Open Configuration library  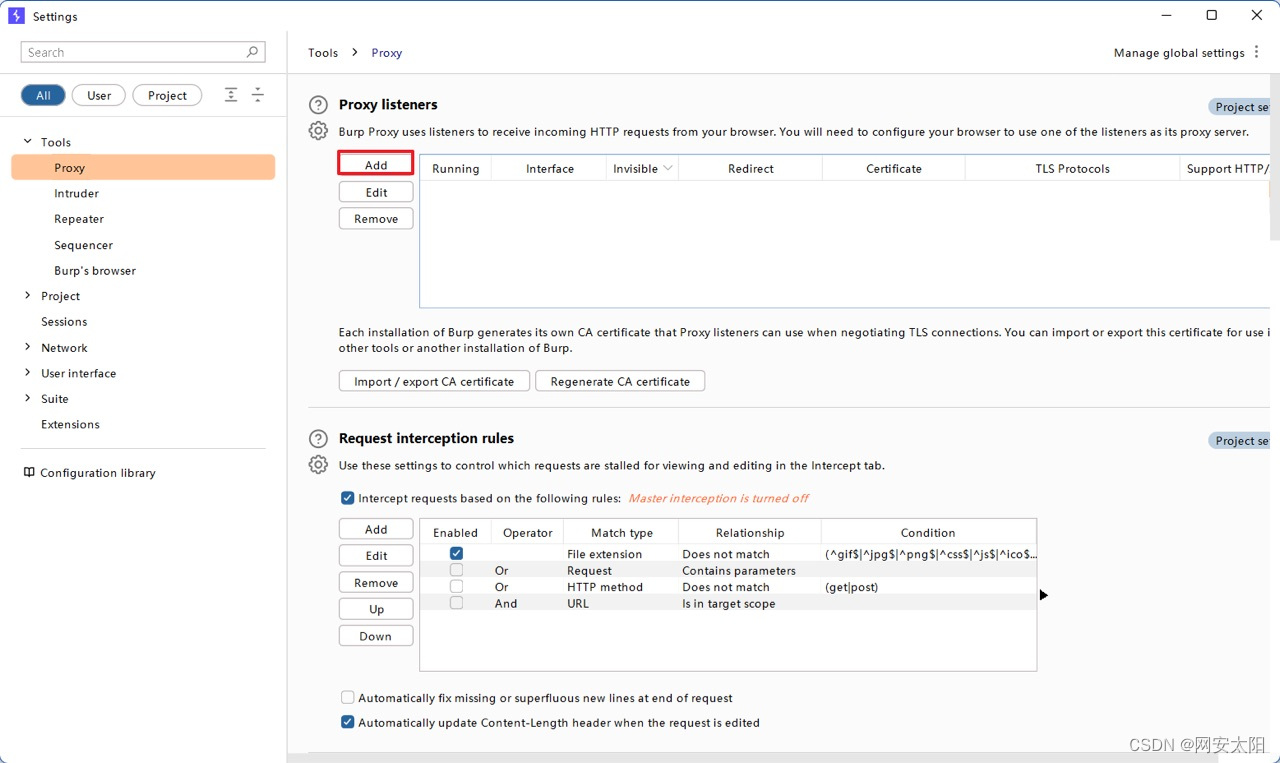tap(98, 473)
